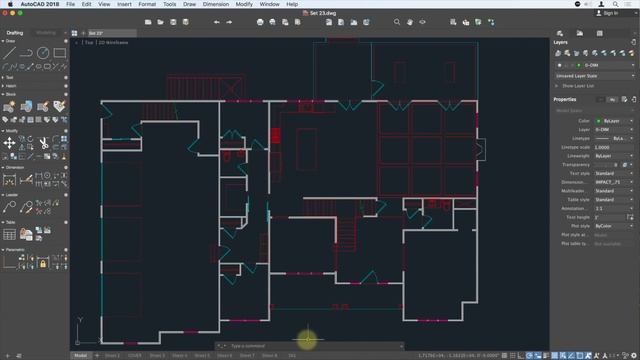
Task: Open the Unsaved Layer State dropdown
Action: click(x=595, y=76)
